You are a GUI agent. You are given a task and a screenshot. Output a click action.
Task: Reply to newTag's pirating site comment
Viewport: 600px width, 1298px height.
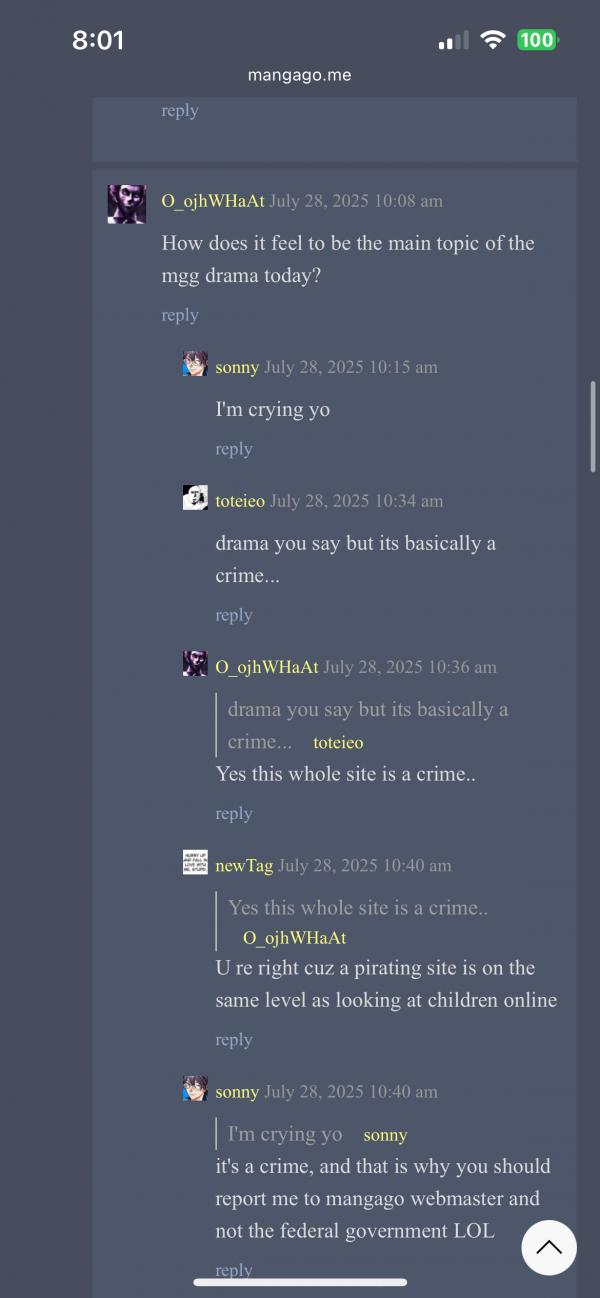[x=234, y=1040]
